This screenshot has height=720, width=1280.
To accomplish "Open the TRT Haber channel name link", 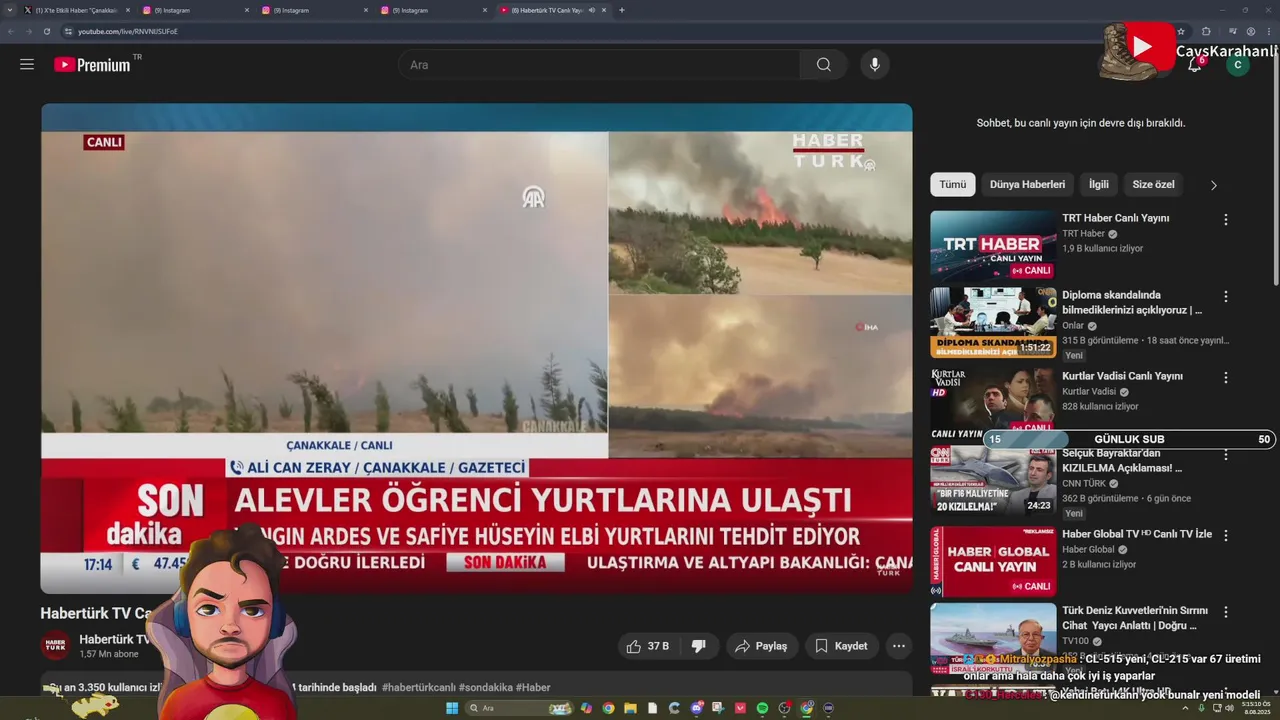I will point(1083,234).
